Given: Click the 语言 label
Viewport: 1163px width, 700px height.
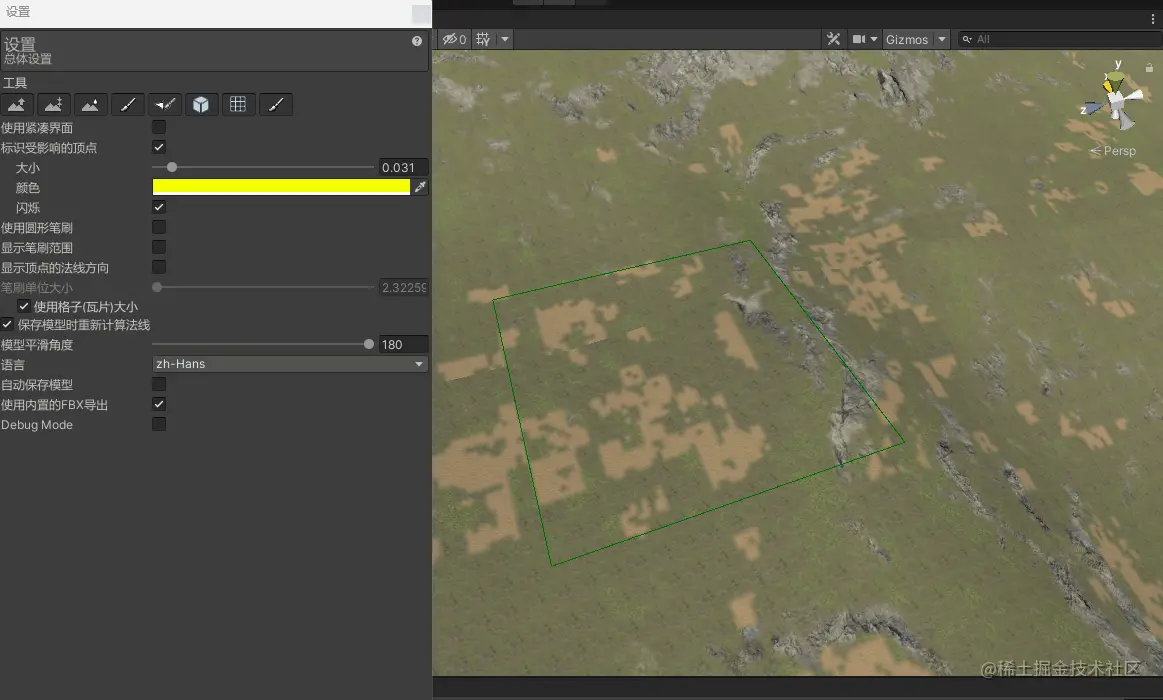Looking at the screenshot, I should [13, 365].
